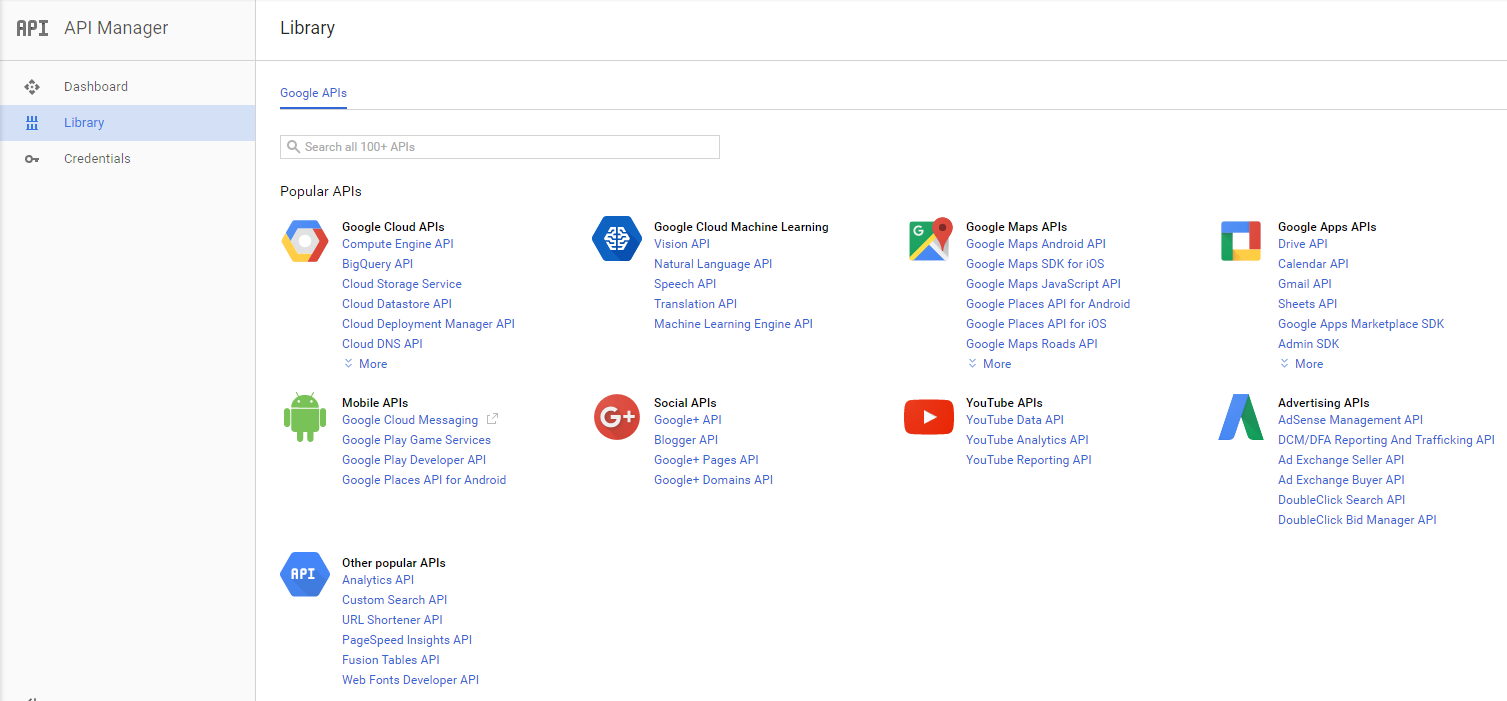Click the Android robot icon
The image size is (1507, 701).
305,417
